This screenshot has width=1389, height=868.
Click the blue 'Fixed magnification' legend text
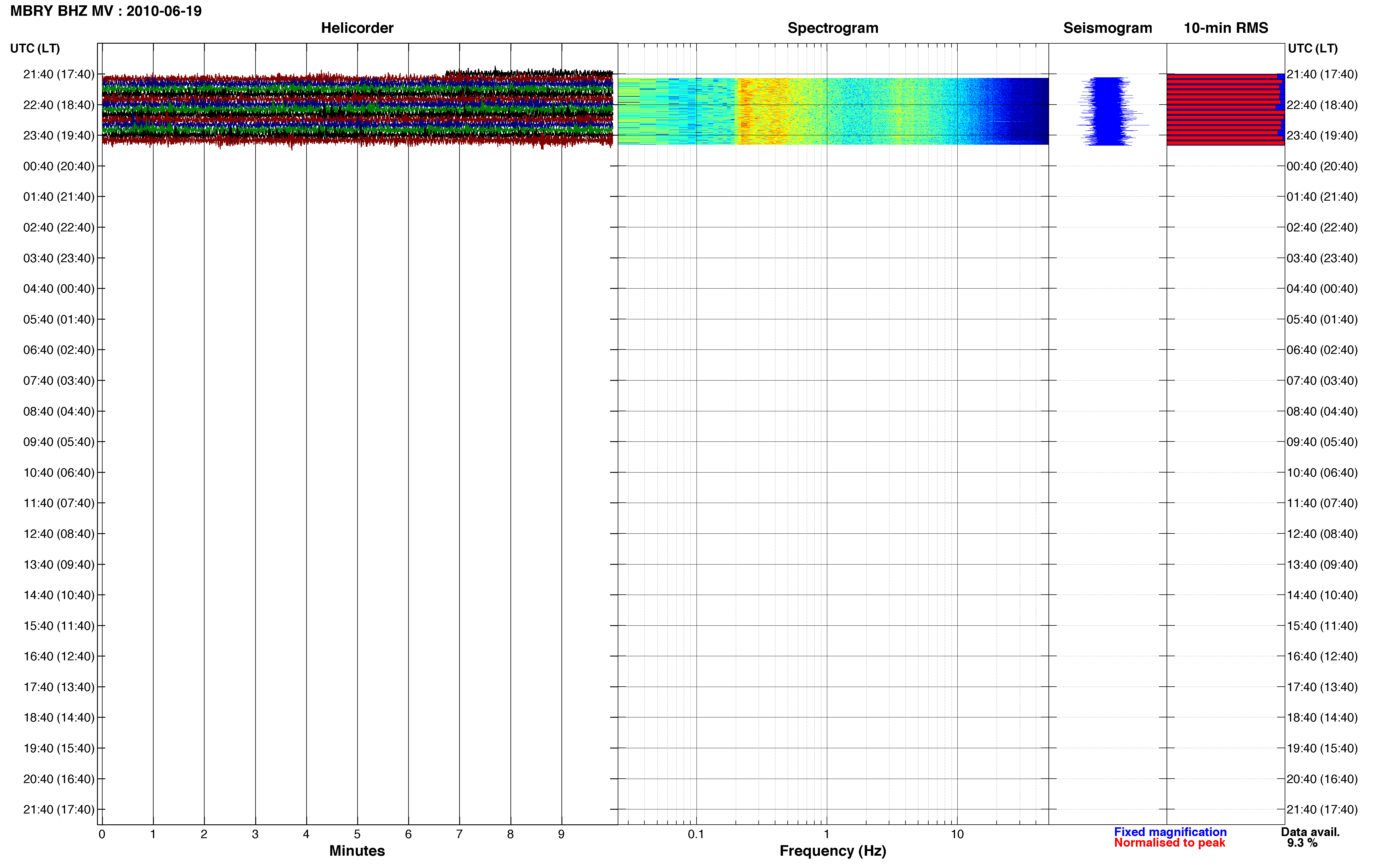pyautogui.click(x=1170, y=832)
